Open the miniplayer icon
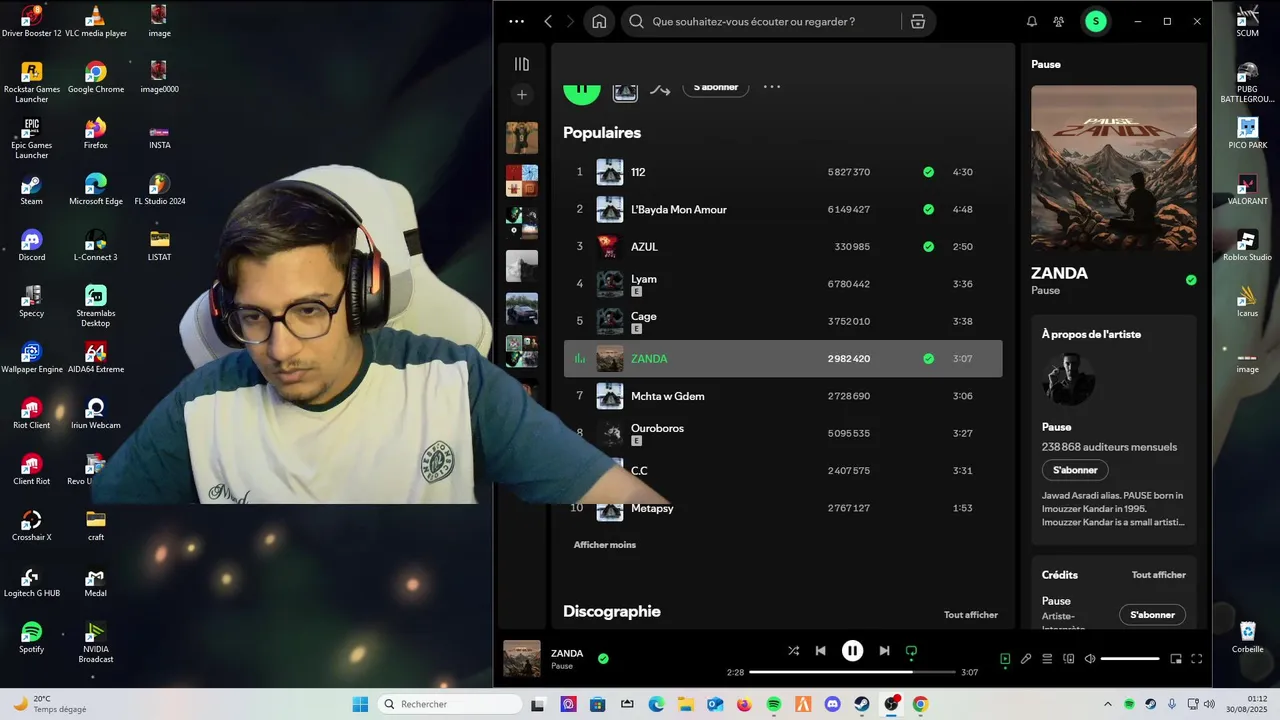The image size is (1280, 720). pyautogui.click(x=1176, y=659)
